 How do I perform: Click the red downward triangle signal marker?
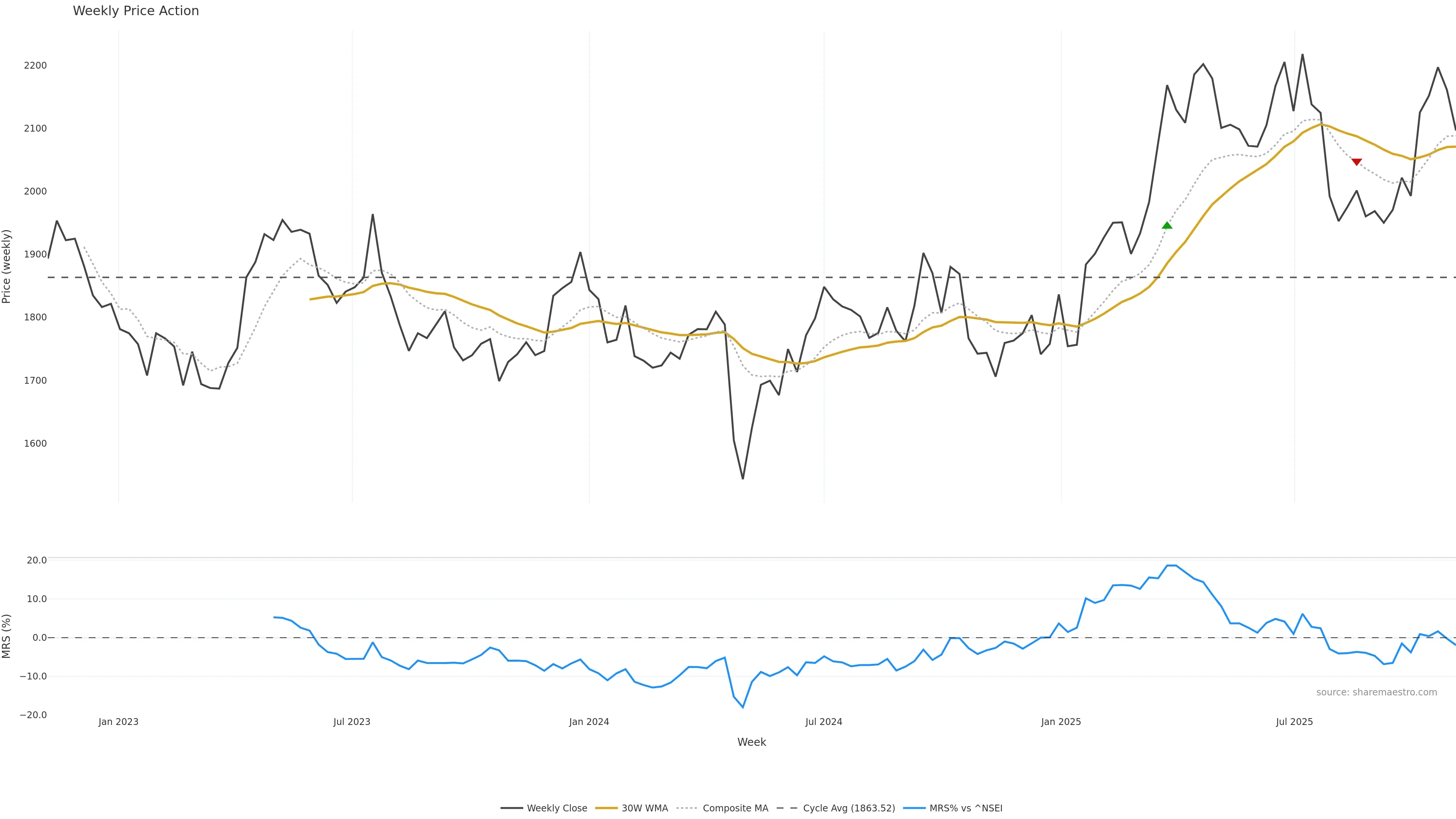tap(1357, 162)
